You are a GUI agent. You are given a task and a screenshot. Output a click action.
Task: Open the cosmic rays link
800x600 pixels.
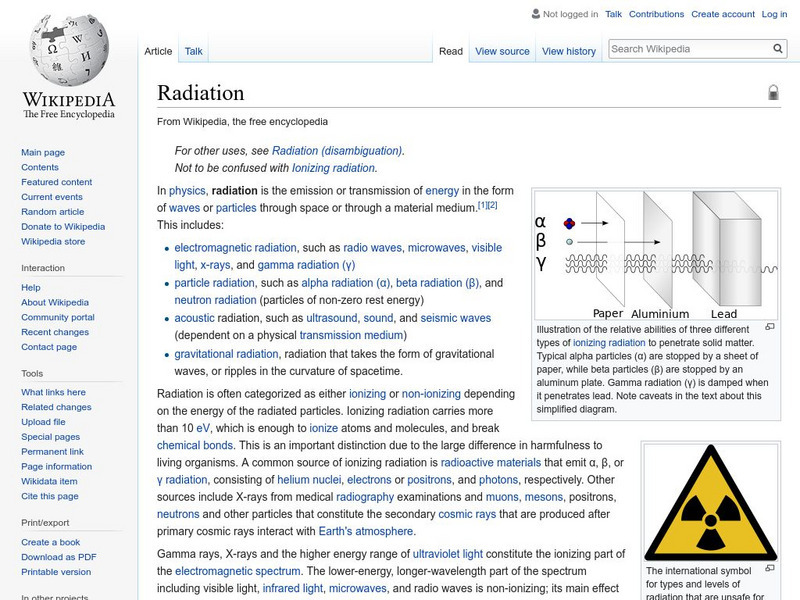(467, 514)
